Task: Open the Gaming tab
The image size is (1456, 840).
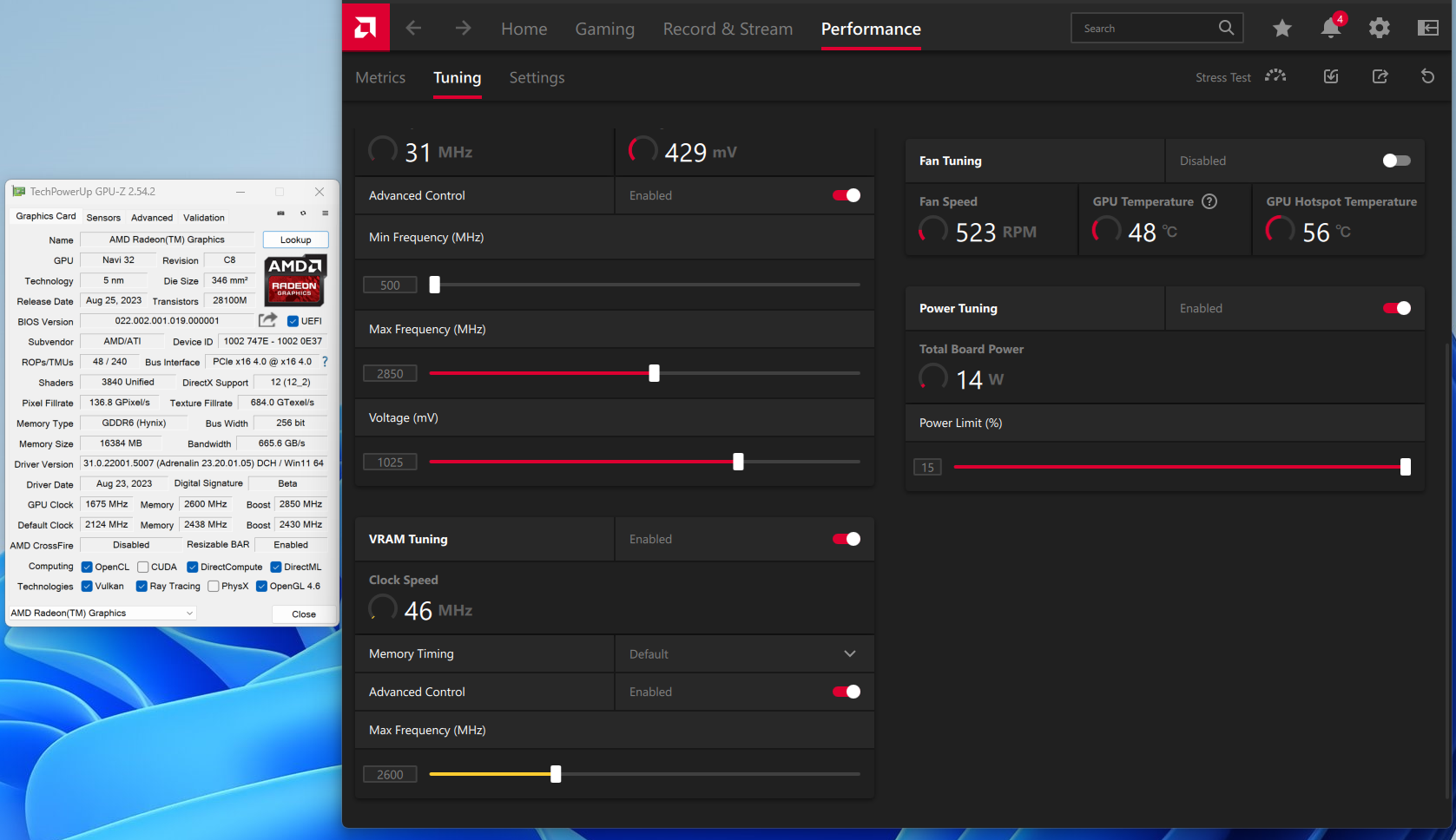Action: pyautogui.click(x=605, y=29)
